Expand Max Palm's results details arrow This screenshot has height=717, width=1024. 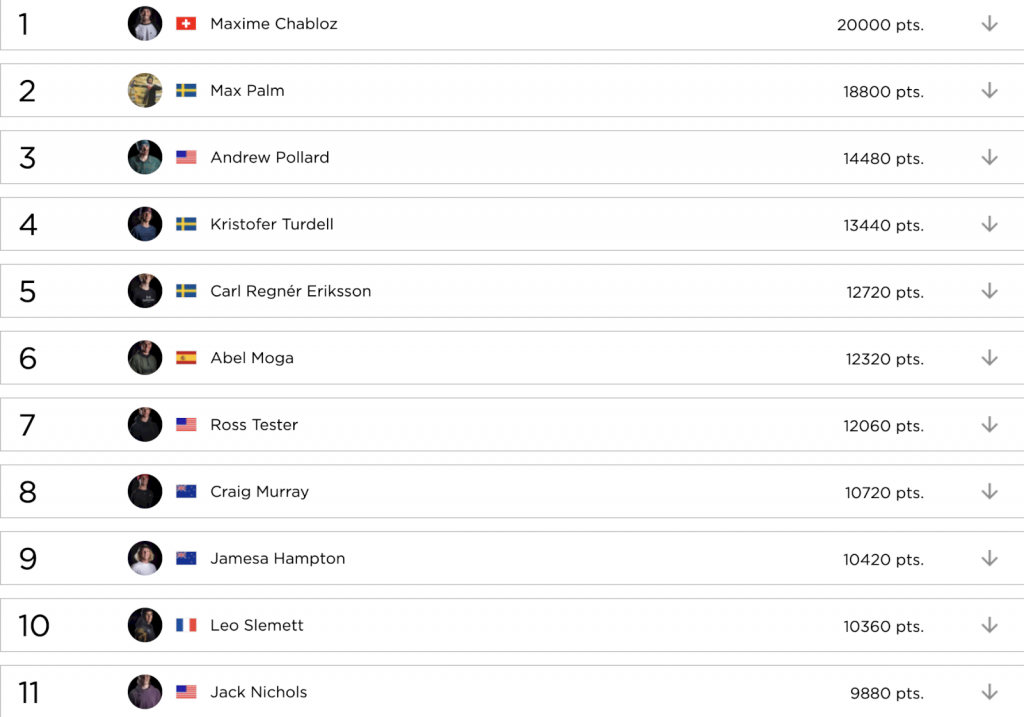[989, 91]
